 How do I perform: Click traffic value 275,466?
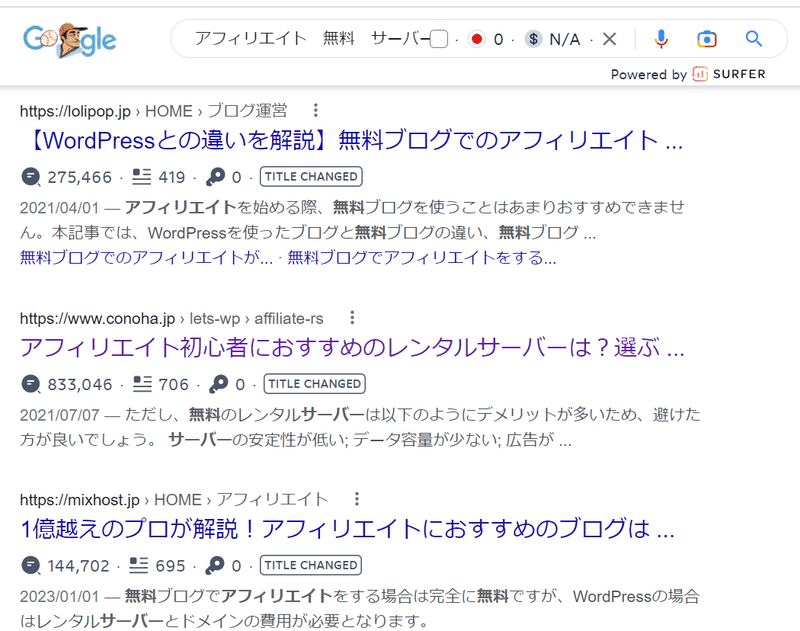click(x=80, y=177)
